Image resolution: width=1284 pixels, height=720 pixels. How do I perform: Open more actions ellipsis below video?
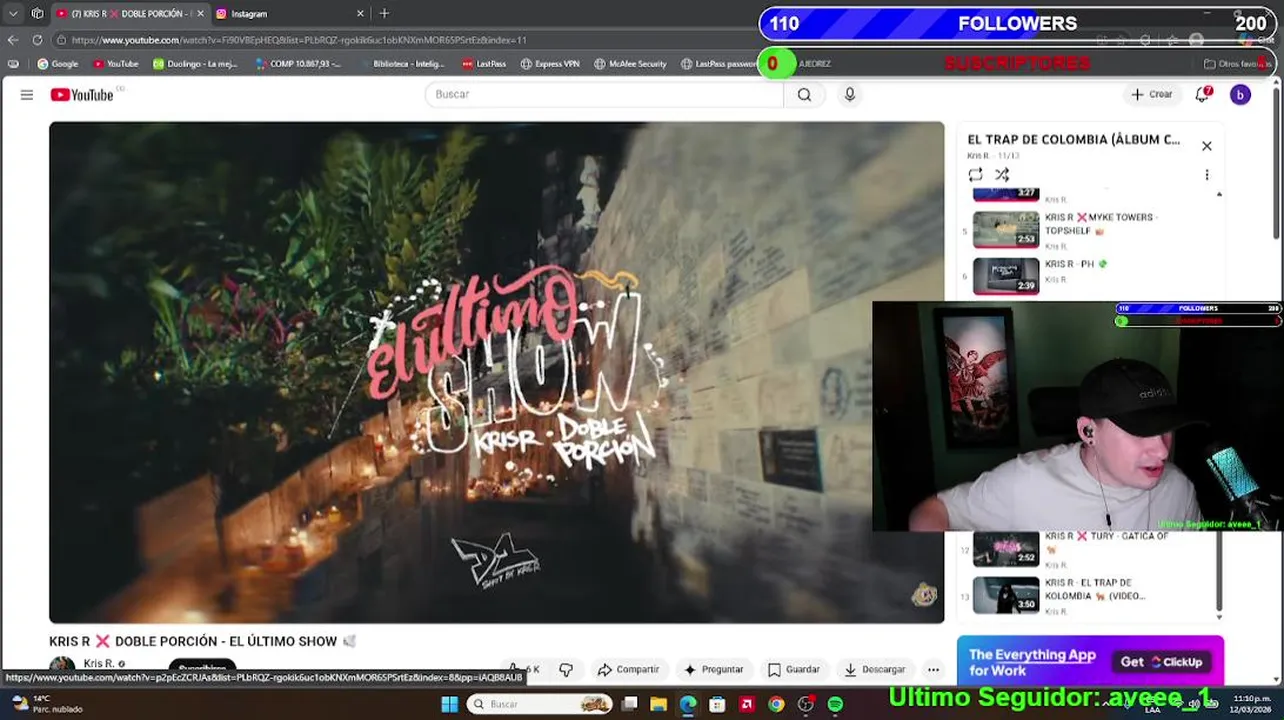tap(933, 669)
